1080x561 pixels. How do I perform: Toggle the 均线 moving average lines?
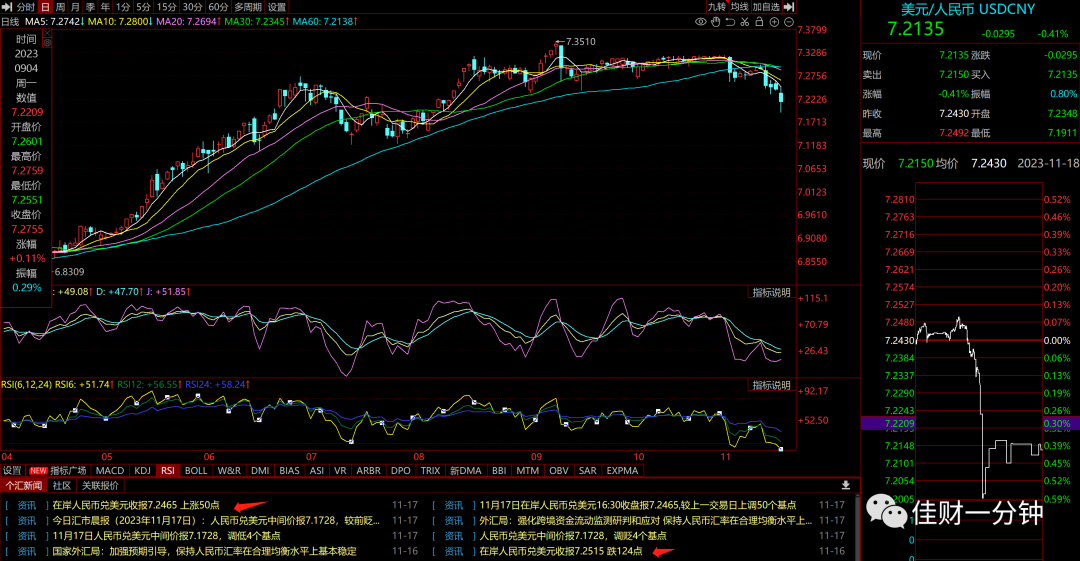tap(740, 7)
